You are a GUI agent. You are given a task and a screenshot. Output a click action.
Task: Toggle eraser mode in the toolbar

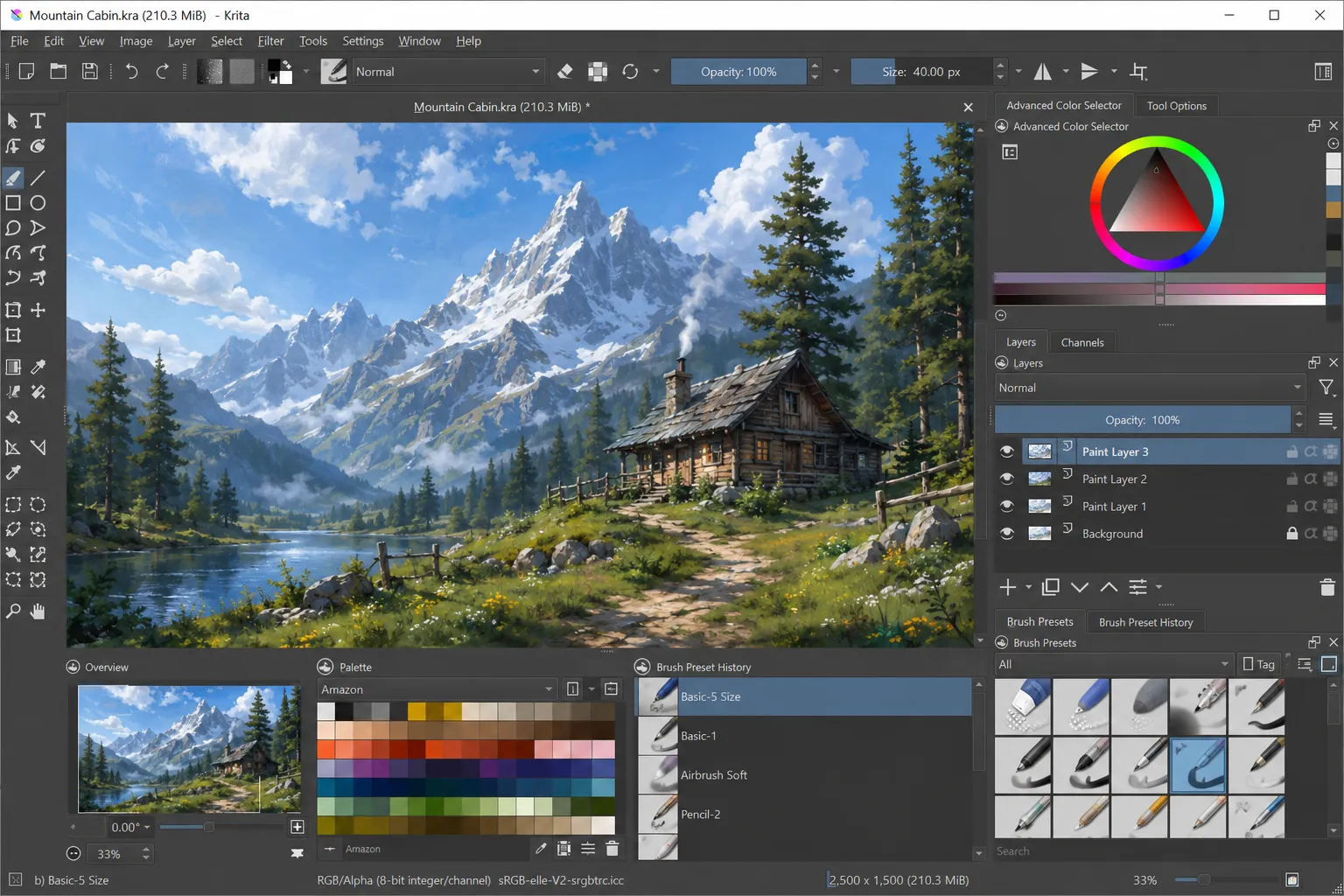[x=565, y=72]
